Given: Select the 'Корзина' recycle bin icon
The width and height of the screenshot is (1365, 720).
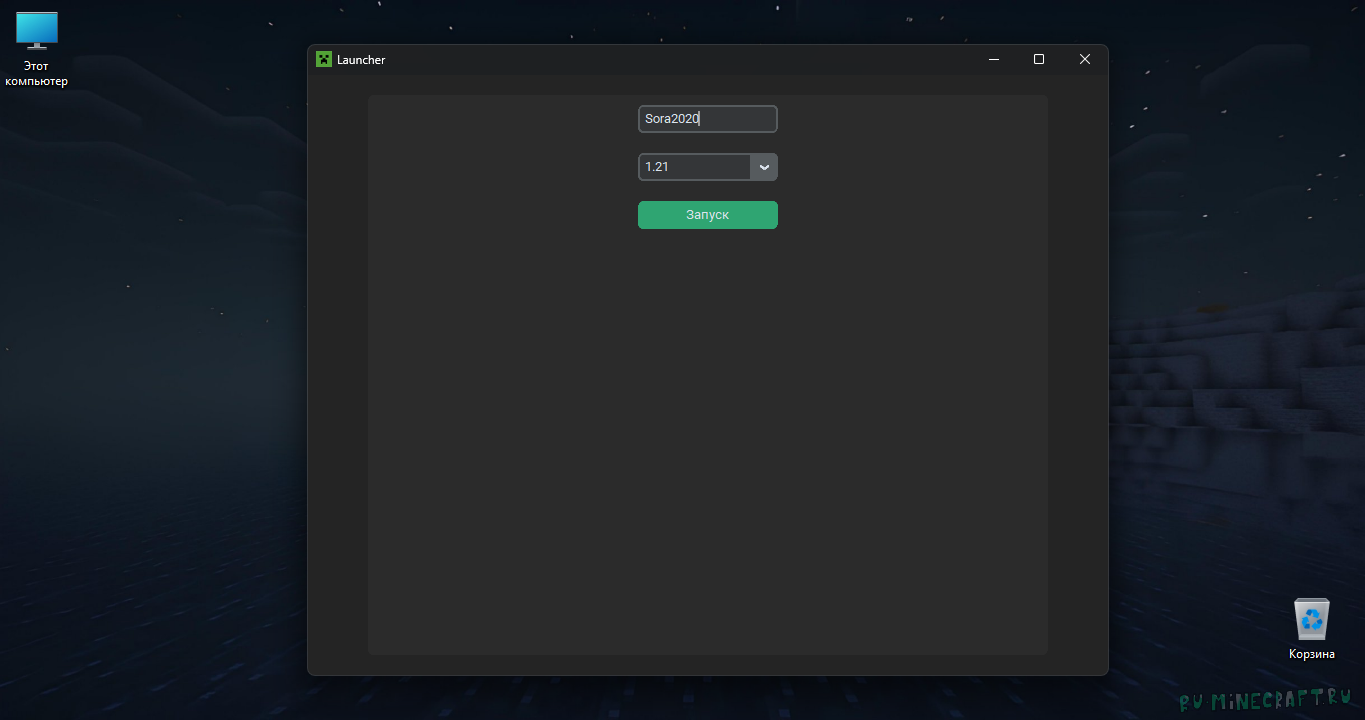Looking at the screenshot, I should pyautogui.click(x=1312, y=629).
